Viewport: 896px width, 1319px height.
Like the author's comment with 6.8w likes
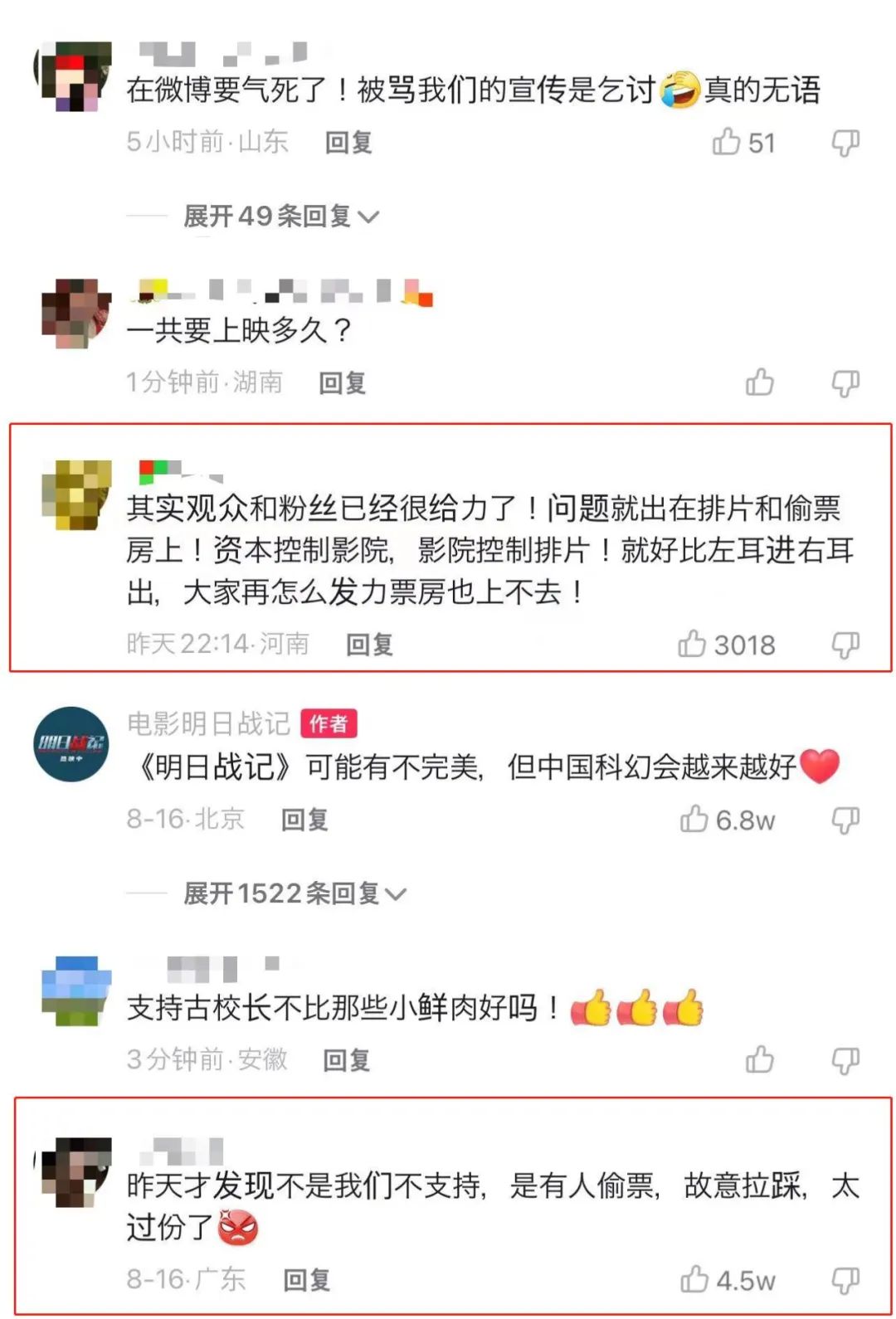coord(694,819)
